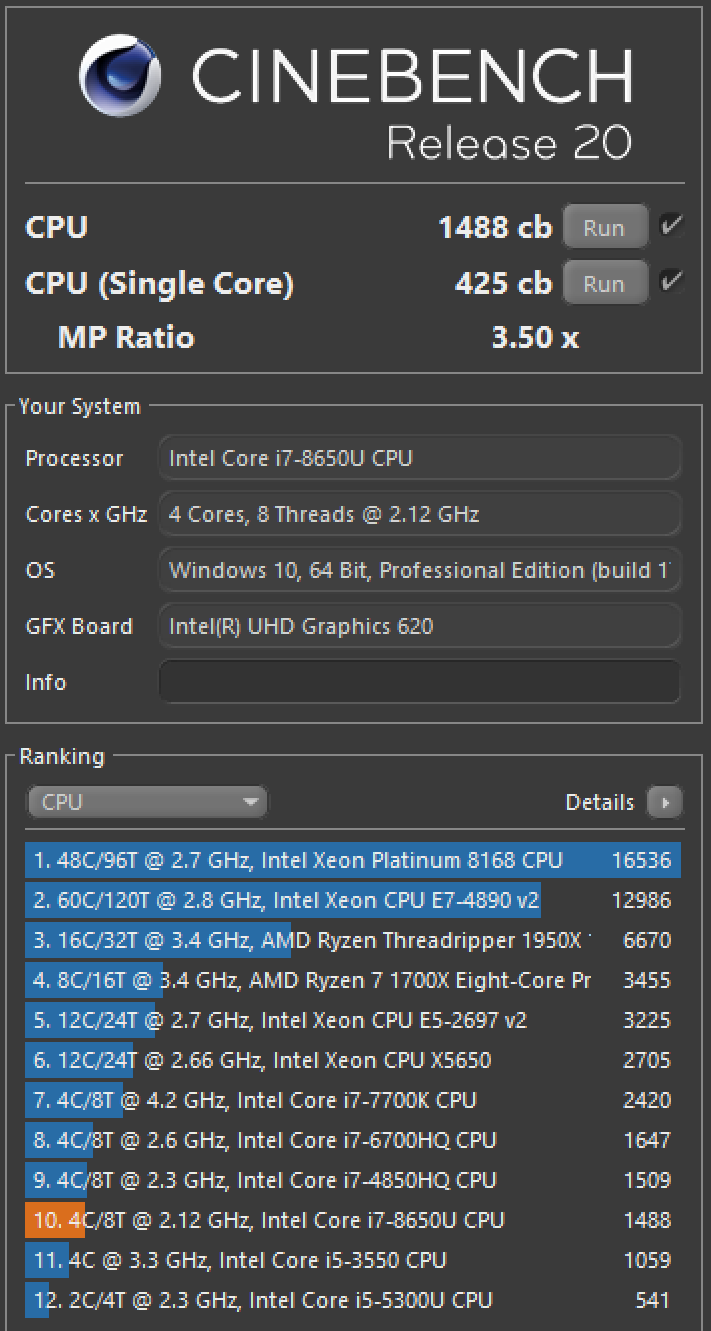This screenshot has height=1331, width=711.
Task: Select Ryzen 7 1700X ranking row
Action: (352, 980)
